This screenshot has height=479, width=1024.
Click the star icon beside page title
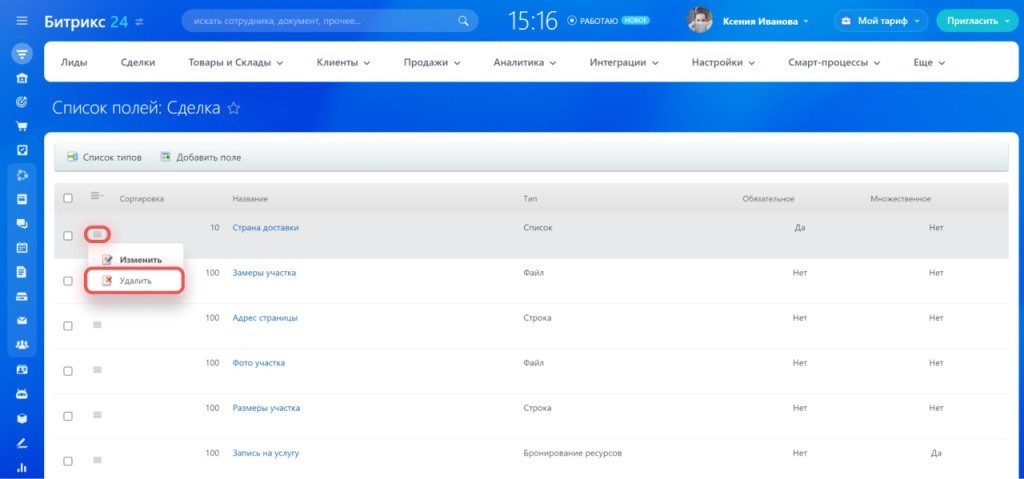click(234, 109)
